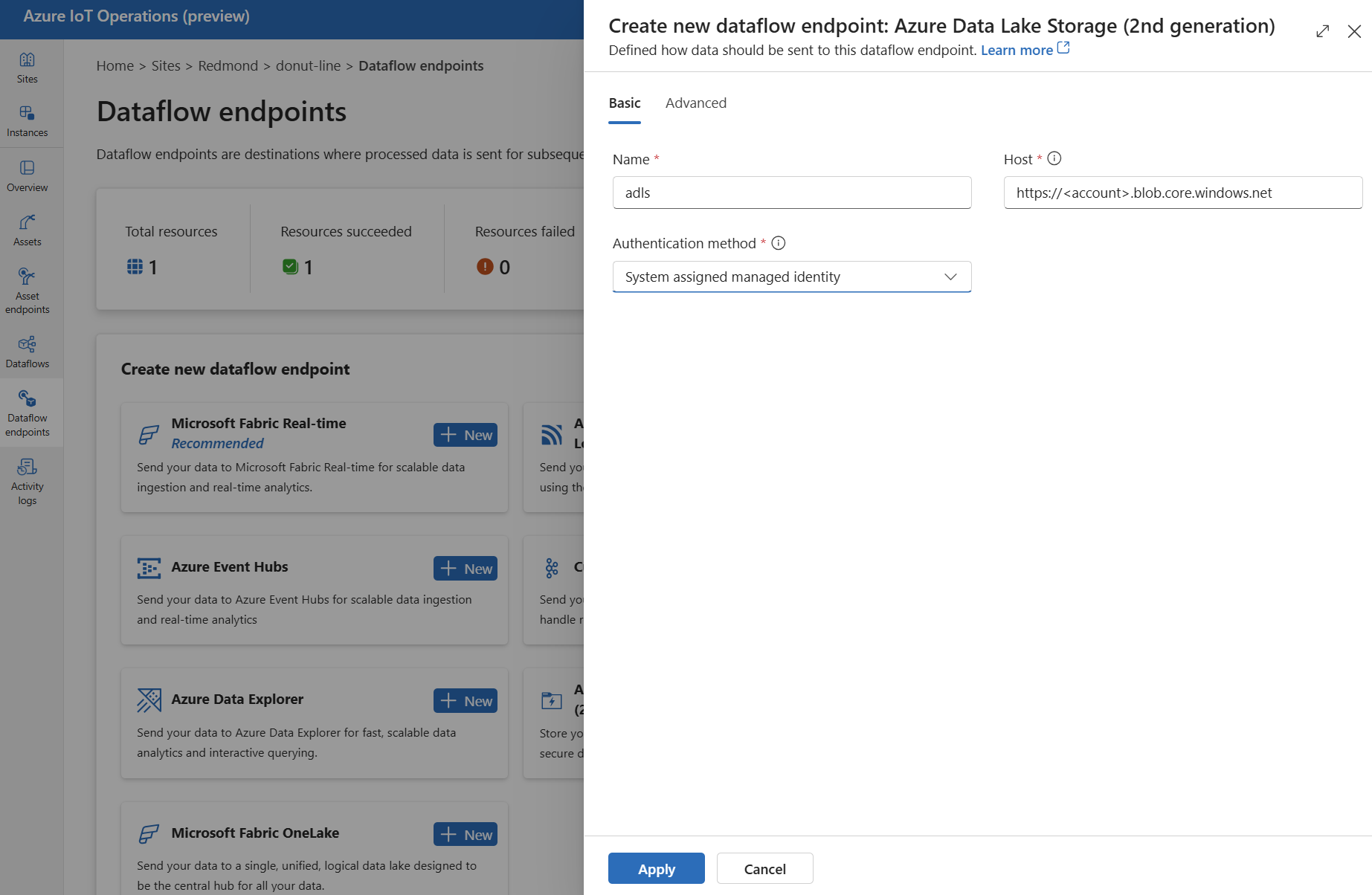Screen dimensions: 1372x895
Task: Cancel the endpoint creation
Action: coord(765,868)
